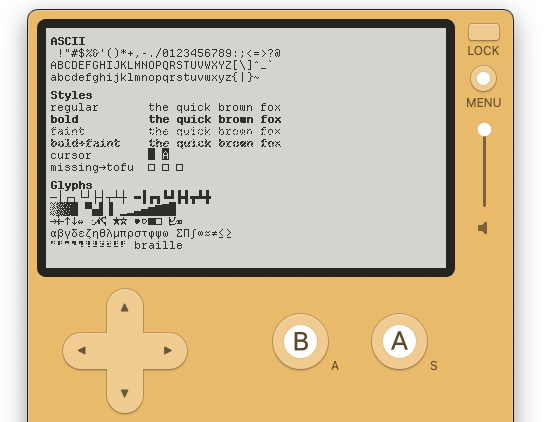Click the 'missing→tofu' label

point(92,167)
